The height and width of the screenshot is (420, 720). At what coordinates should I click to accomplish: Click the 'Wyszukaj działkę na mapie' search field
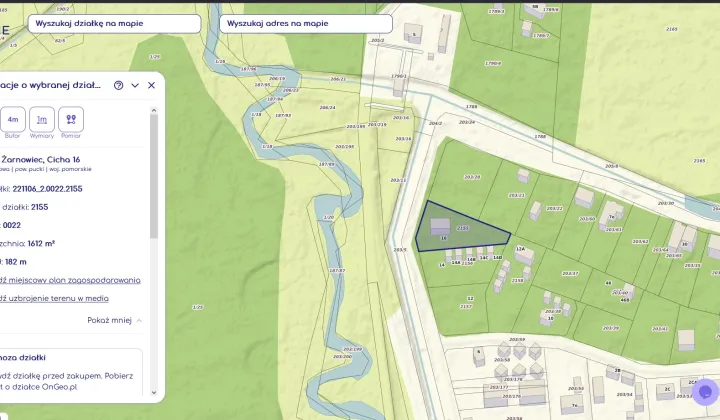tap(114, 23)
